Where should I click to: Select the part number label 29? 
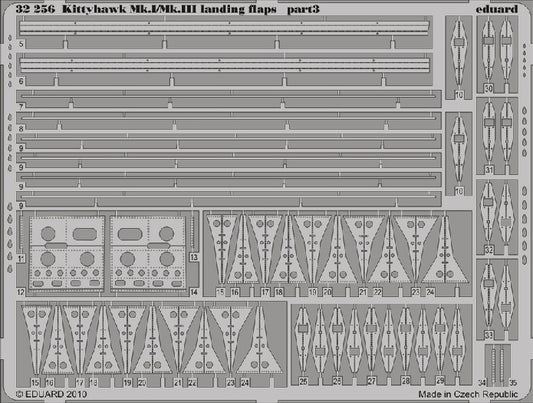click(x=440, y=381)
